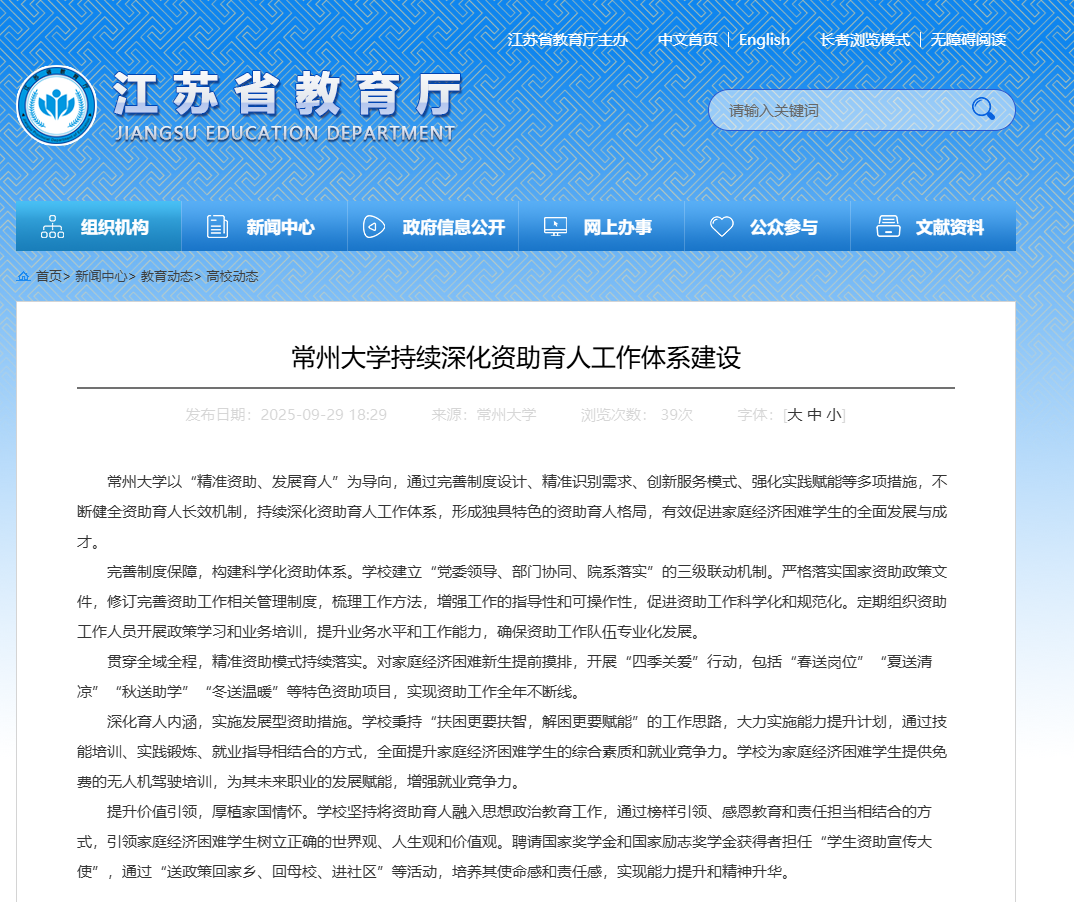
Task: Set font size to 小 (small)
Action: point(833,415)
